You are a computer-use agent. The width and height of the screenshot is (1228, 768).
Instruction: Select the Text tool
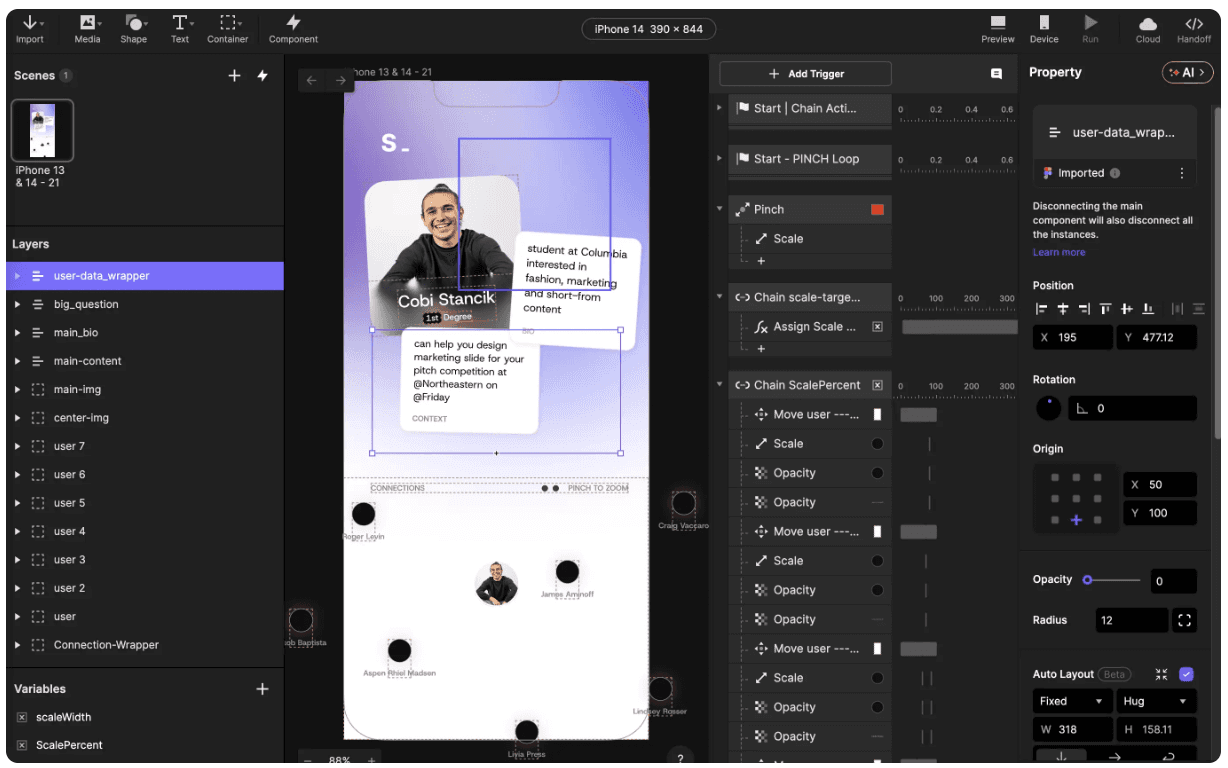pos(180,29)
